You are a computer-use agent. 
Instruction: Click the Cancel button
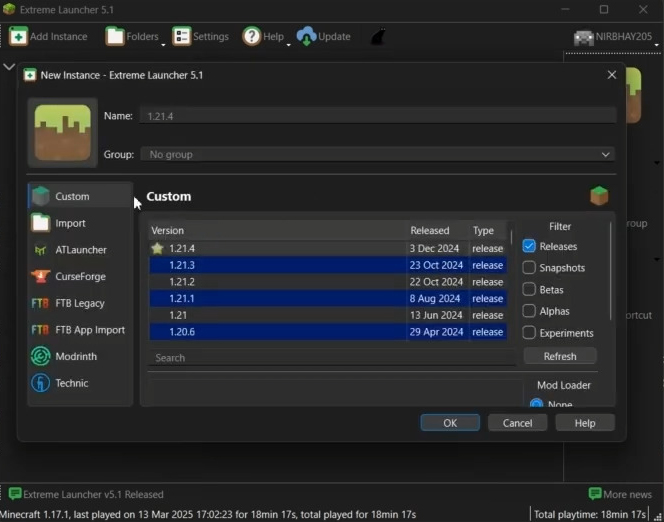[x=517, y=423]
